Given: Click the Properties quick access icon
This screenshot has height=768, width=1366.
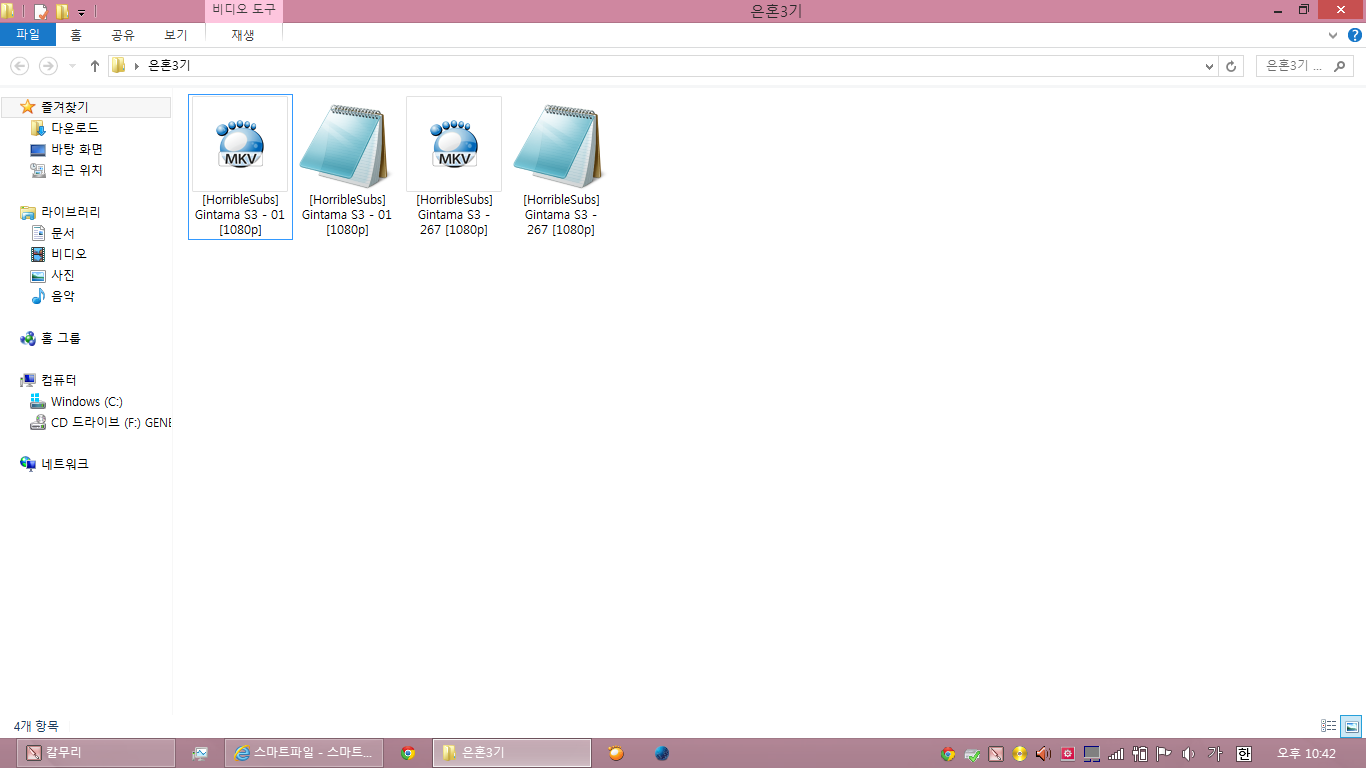Looking at the screenshot, I should coord(41,12).
